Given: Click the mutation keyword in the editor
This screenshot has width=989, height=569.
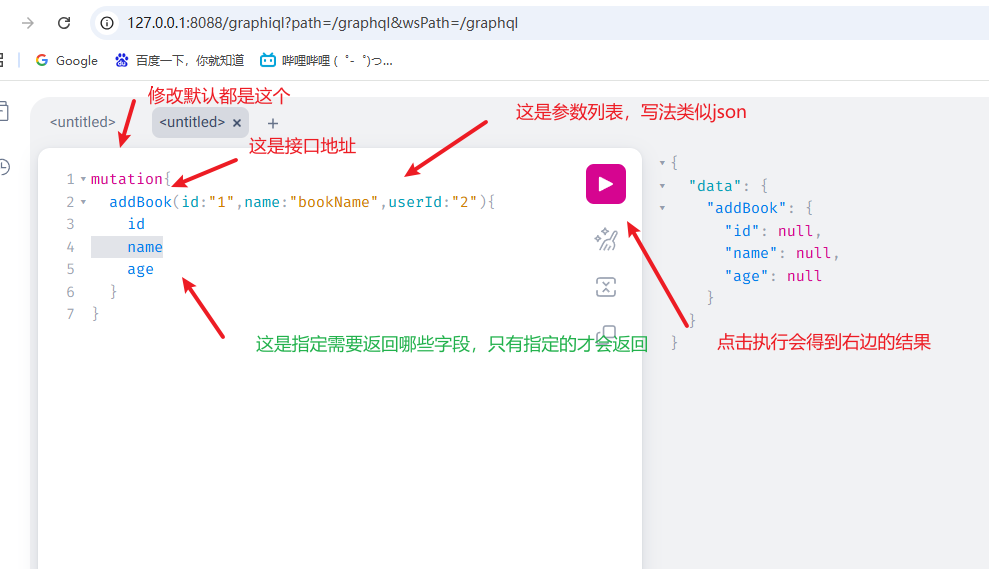Looking at the screenshot, I should tap(127, 179).
